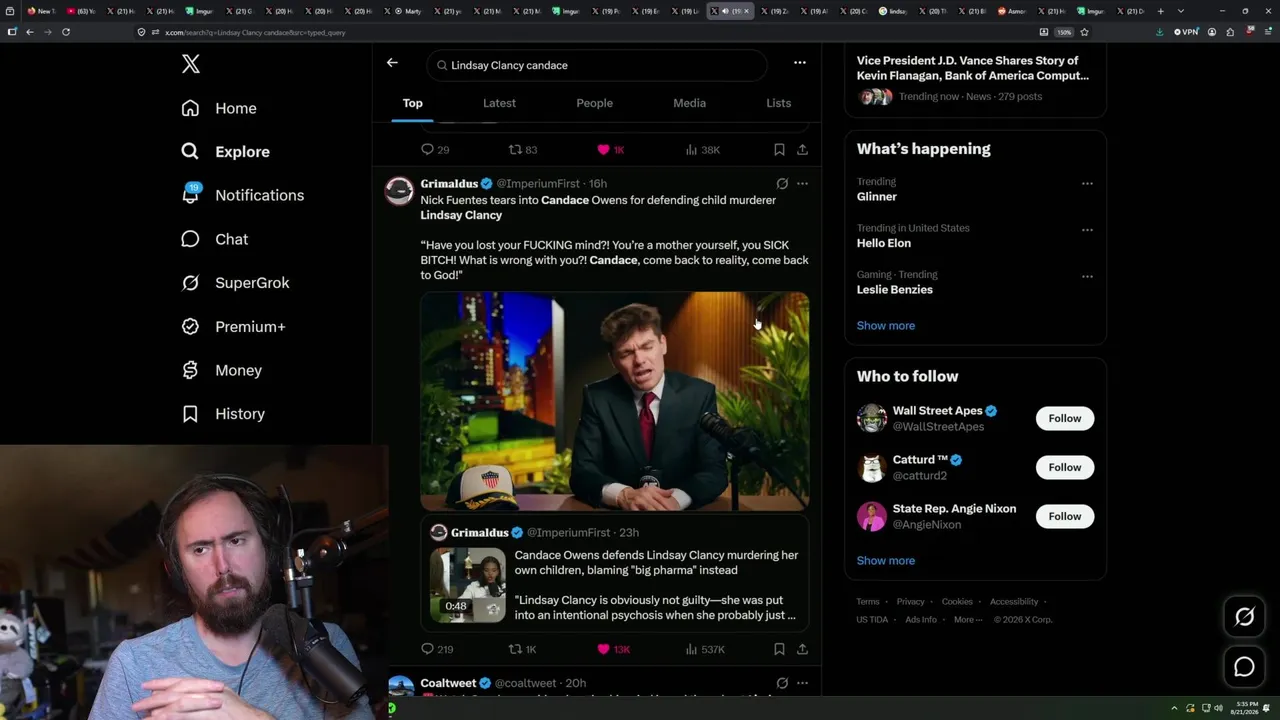Open options for the Leslie Benzies trend
1280x720 pixels.
click(1087, 276)
